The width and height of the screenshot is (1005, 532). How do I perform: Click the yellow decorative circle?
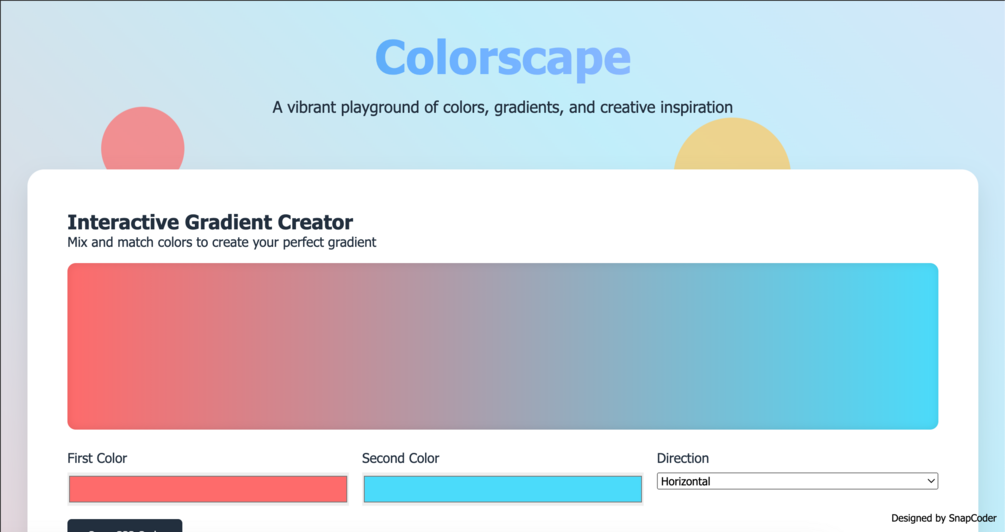(732, 146)
